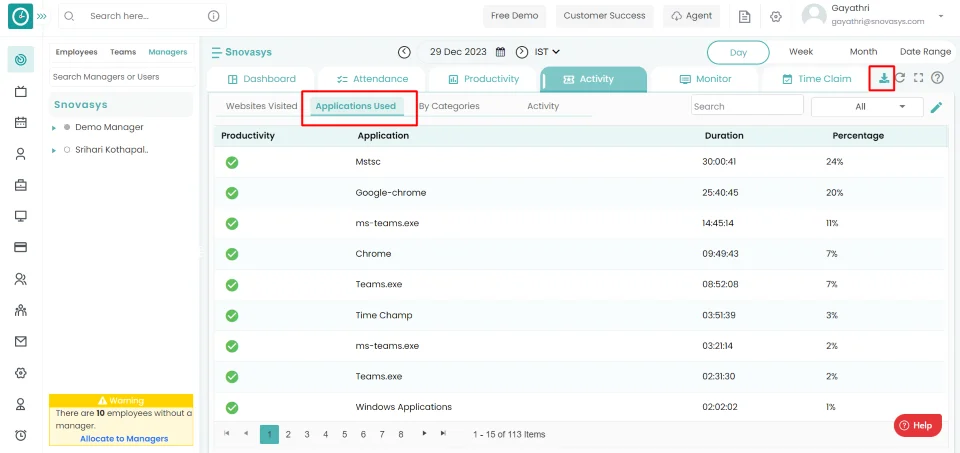Screen dimensions: 960x453
Task: Select the Employees tab in the side panel
Action: point(77,52)
